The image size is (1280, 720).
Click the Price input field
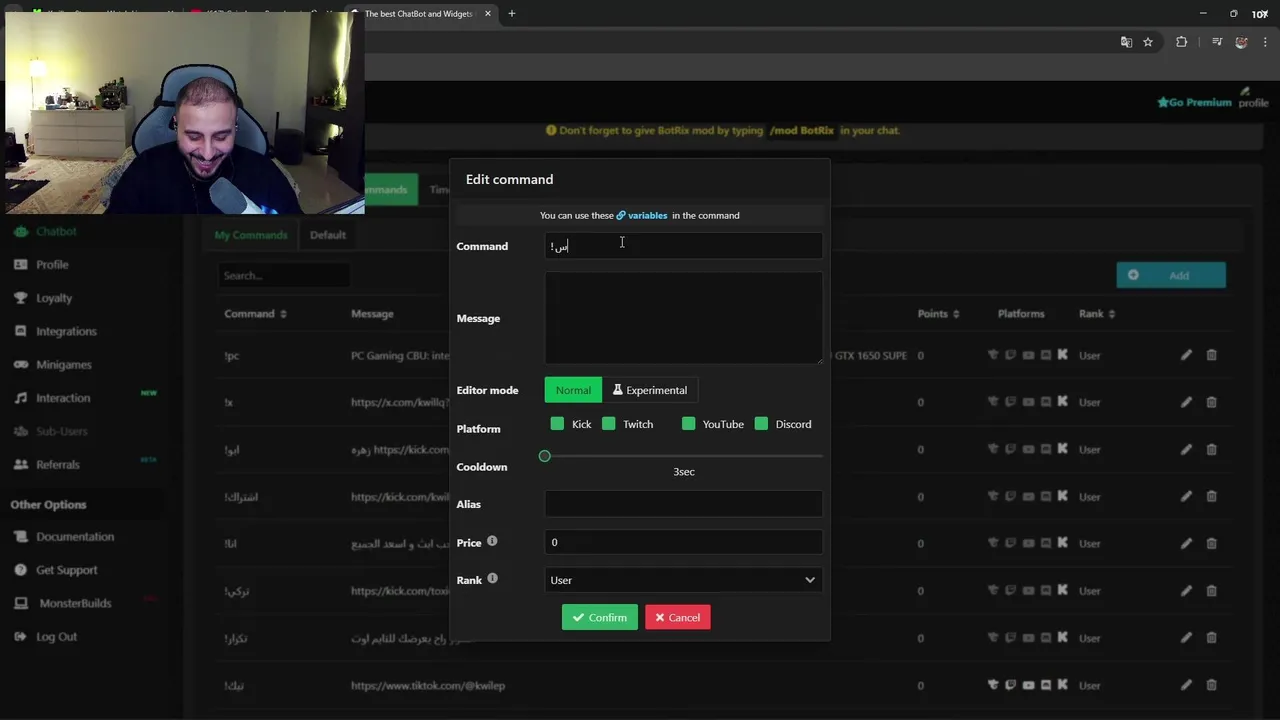[683, 542]
